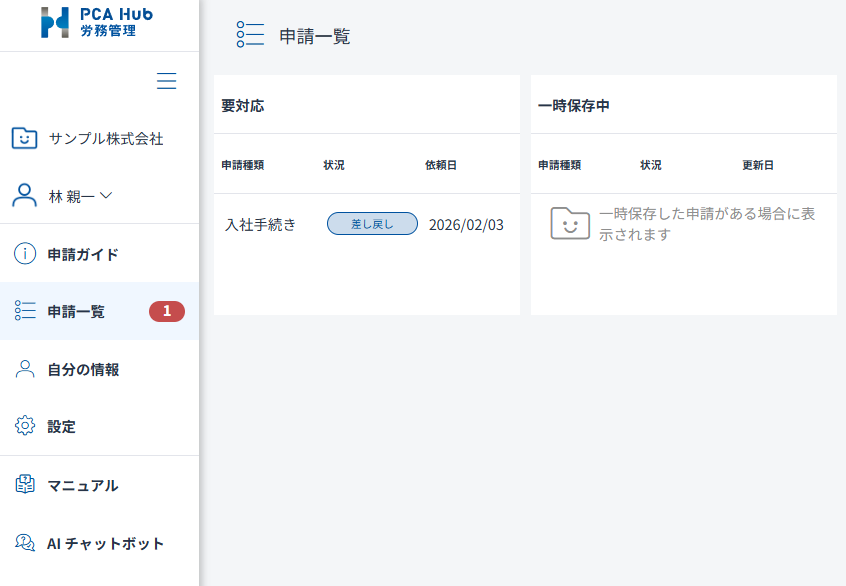Open the 申請ガイド menu item

(x=83, y=254)
